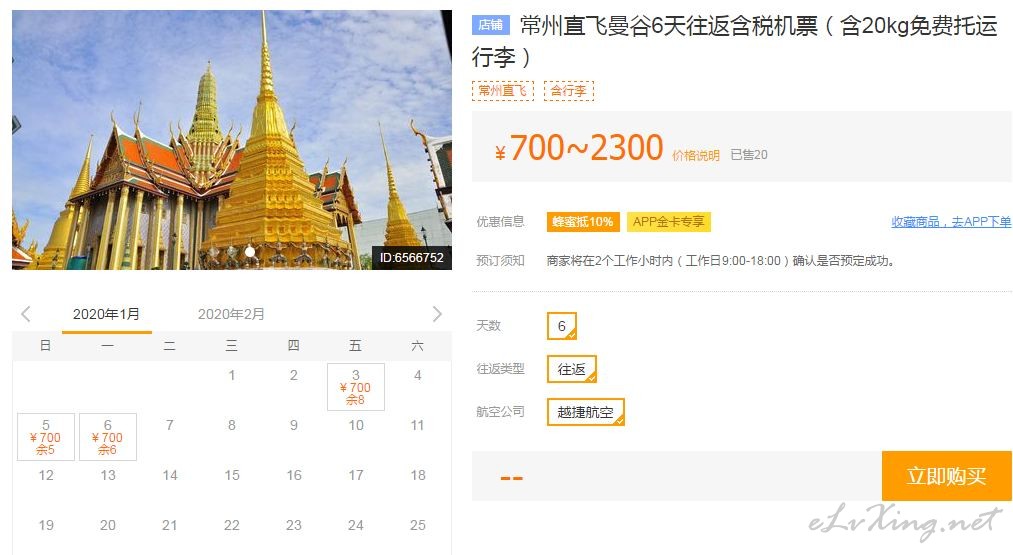Image resolution: width=1013 pixels, height=555 pixels.
Task: Pick January 3 priced ¥700
Action: point(356,387)
